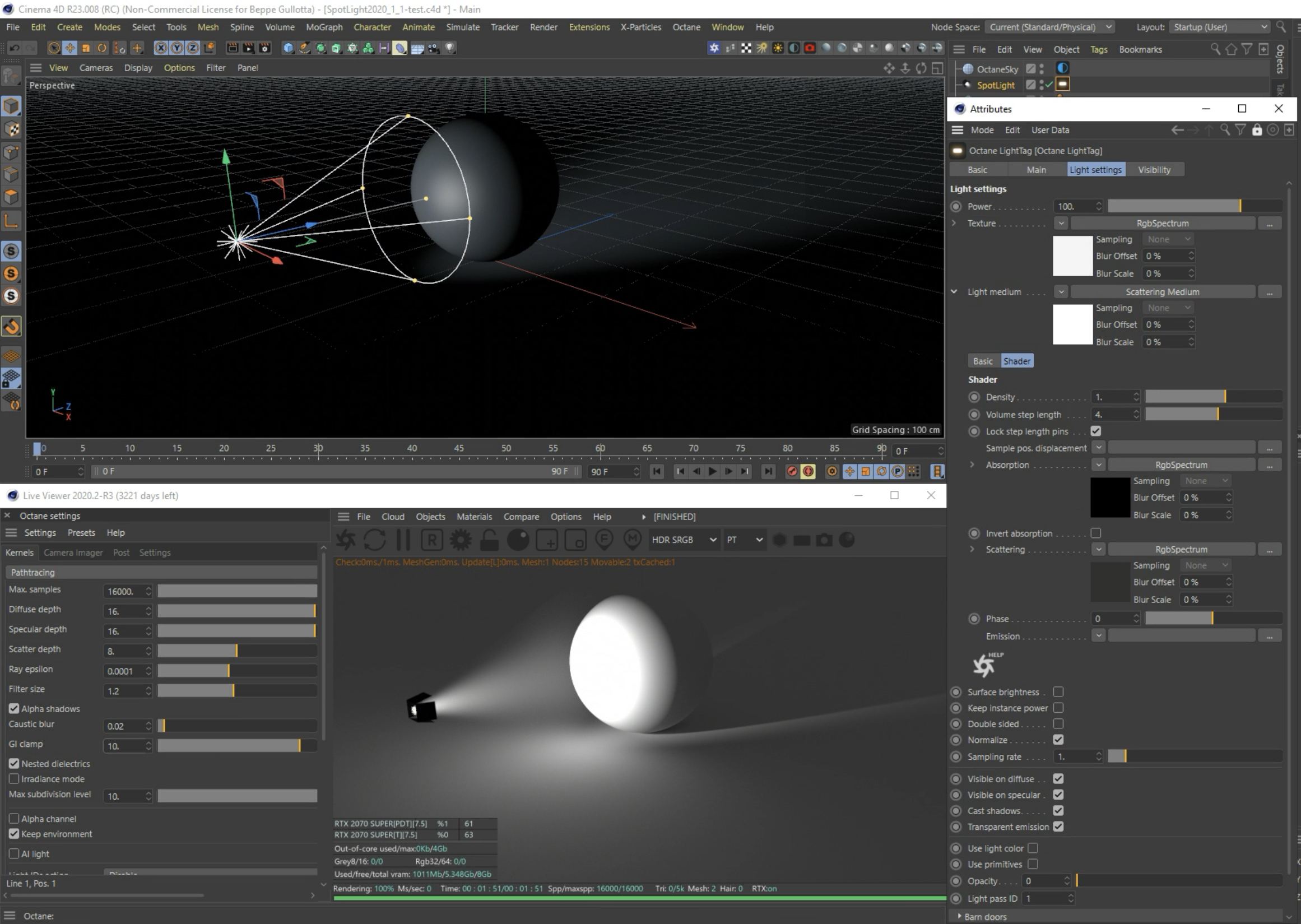Switch to the Visibility tab
The width and height of the screenshot is (1301, 924).
point(1154,170)
